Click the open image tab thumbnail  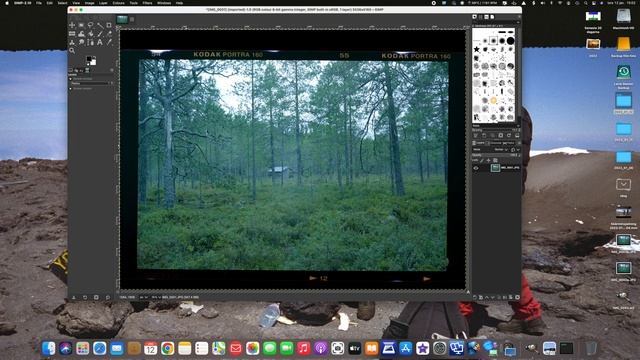pyautogui.click(x=122, y=19)
